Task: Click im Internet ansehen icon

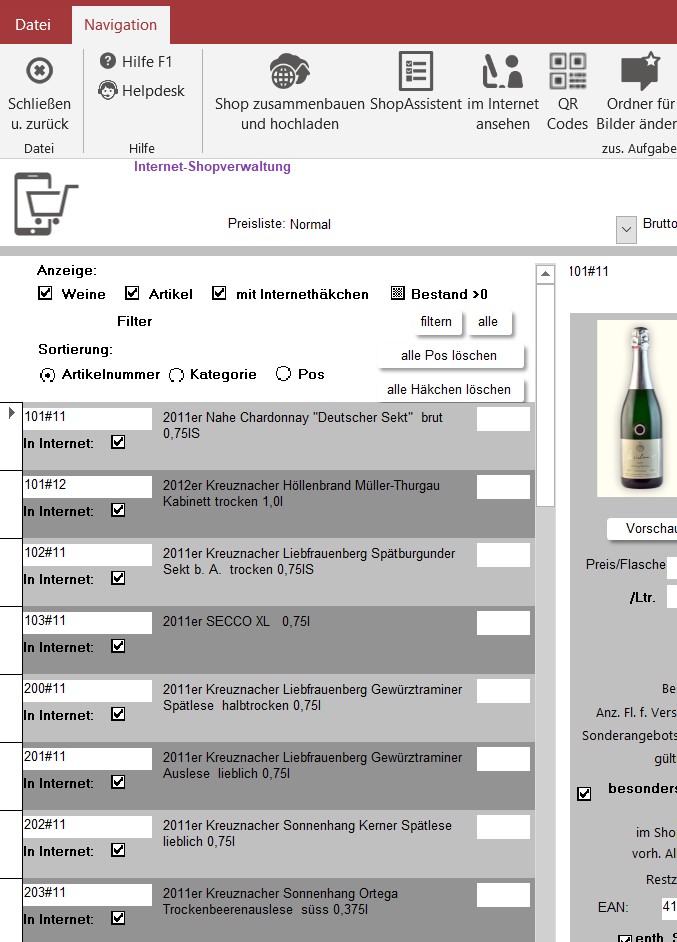Action: click(x=502, y=72)
